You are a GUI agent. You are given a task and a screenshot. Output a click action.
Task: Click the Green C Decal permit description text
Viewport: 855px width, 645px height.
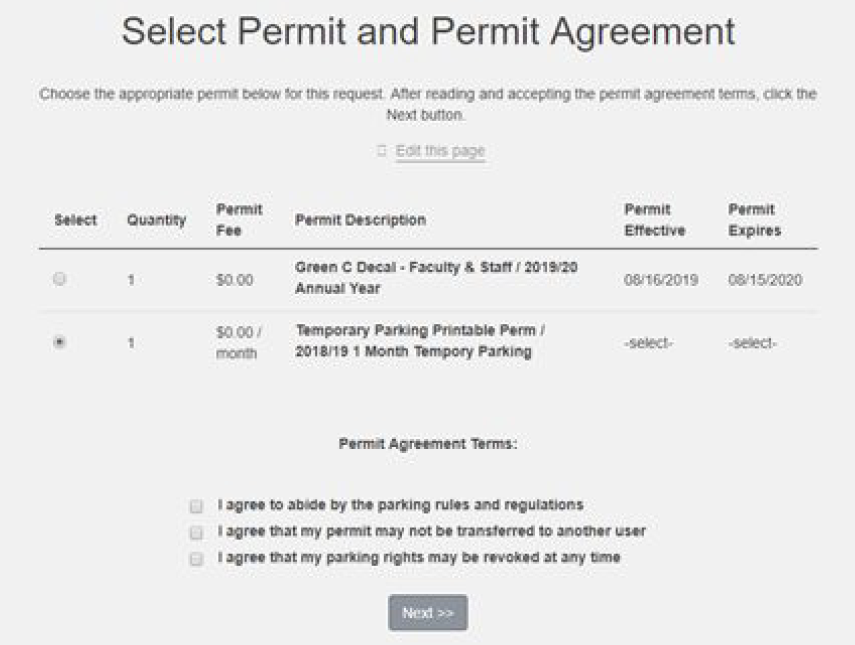pyautogui.click(x=436, y=278)
